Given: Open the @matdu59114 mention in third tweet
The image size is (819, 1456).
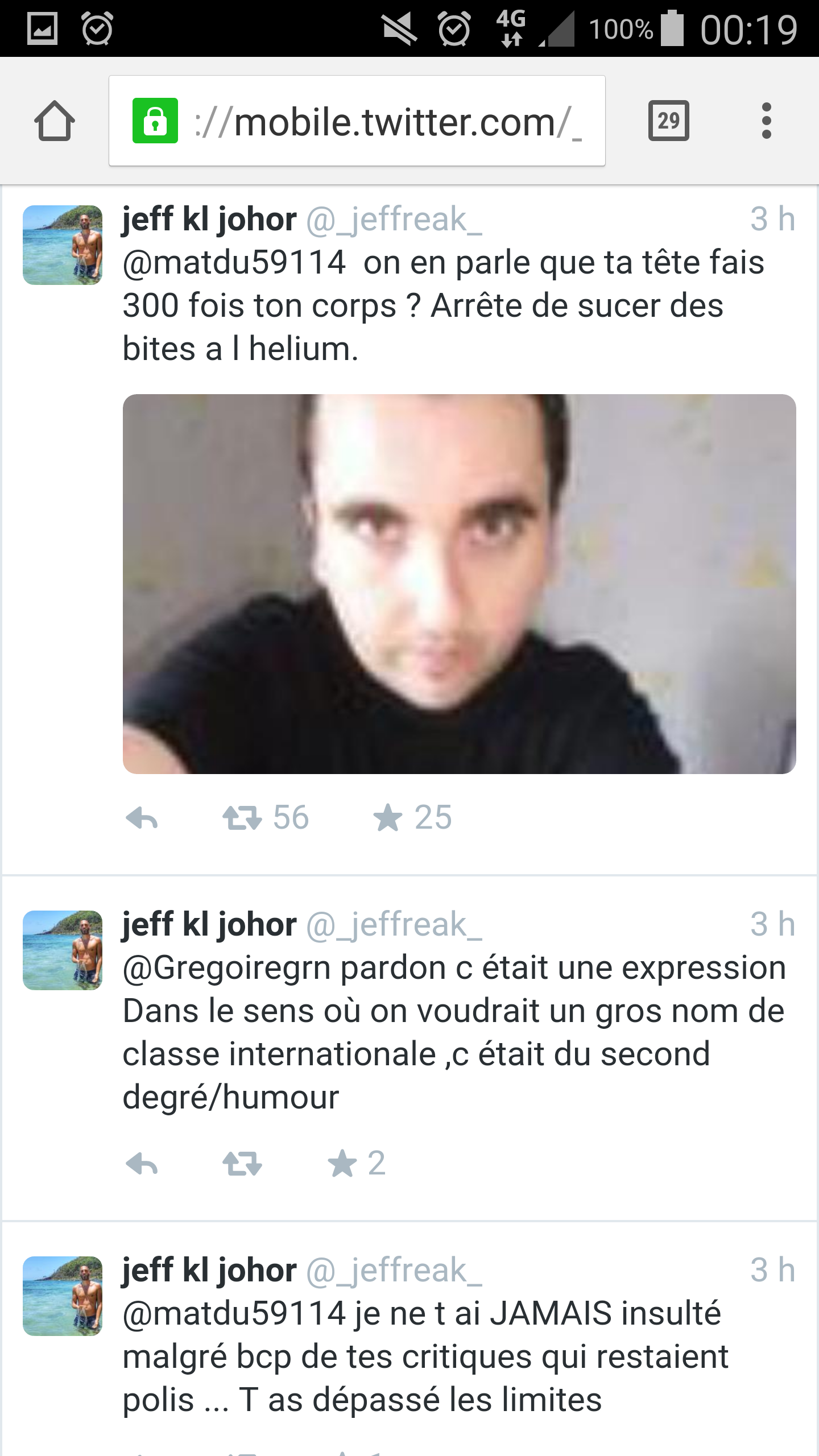Looking at the screenshot, I should [x=234, y=1314].
